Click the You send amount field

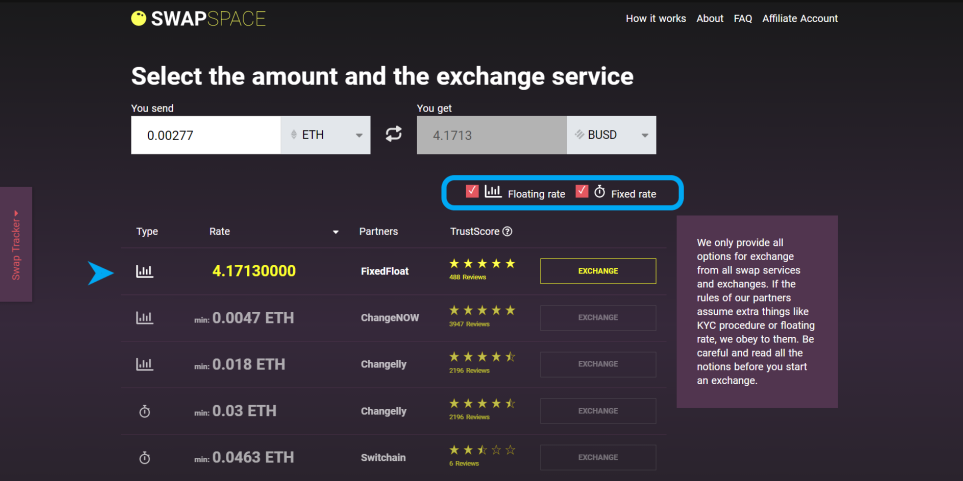tap(206, 135)
